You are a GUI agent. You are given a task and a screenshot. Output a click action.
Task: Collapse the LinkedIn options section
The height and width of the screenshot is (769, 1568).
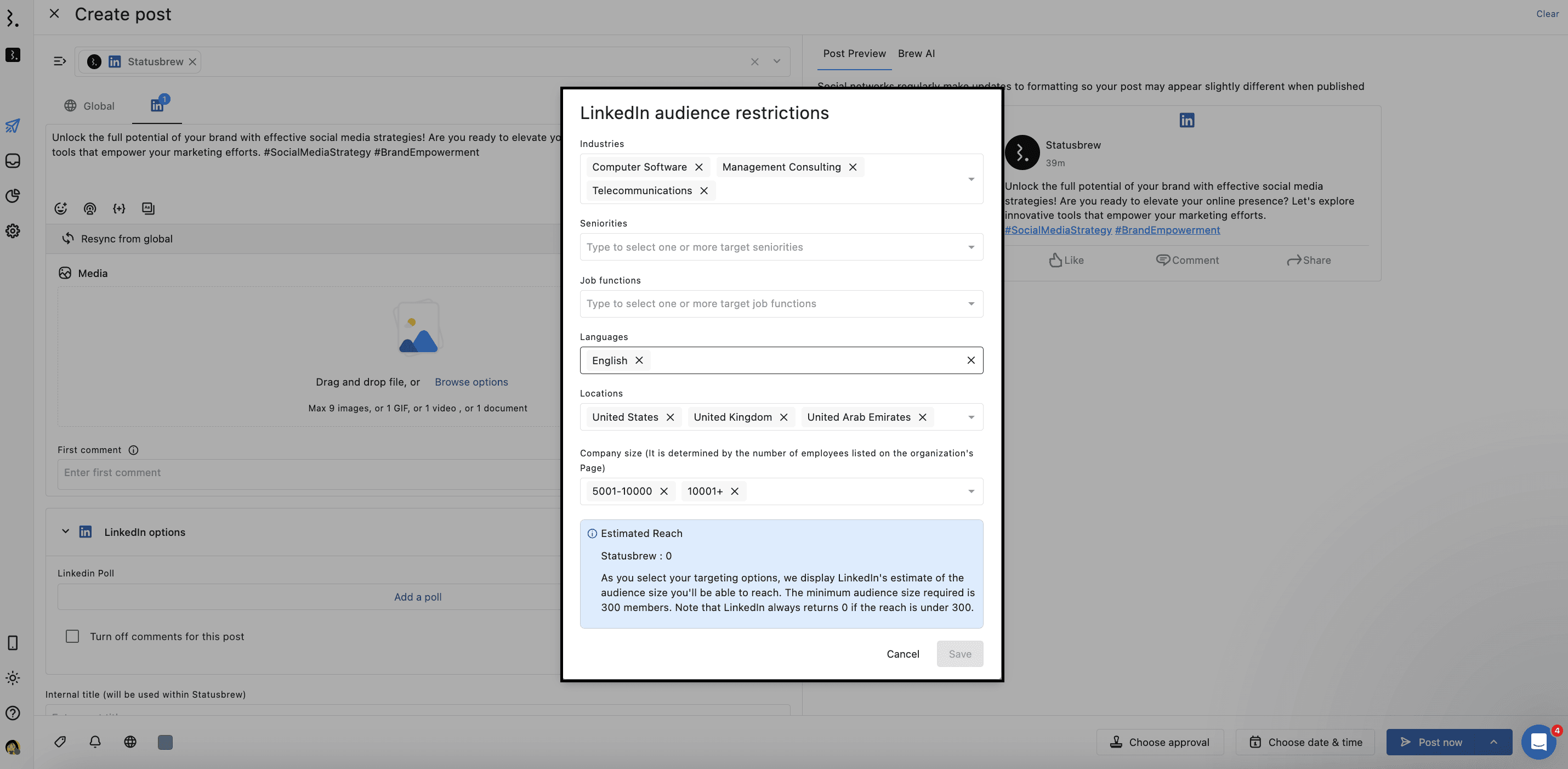click(x=65, y=531)
